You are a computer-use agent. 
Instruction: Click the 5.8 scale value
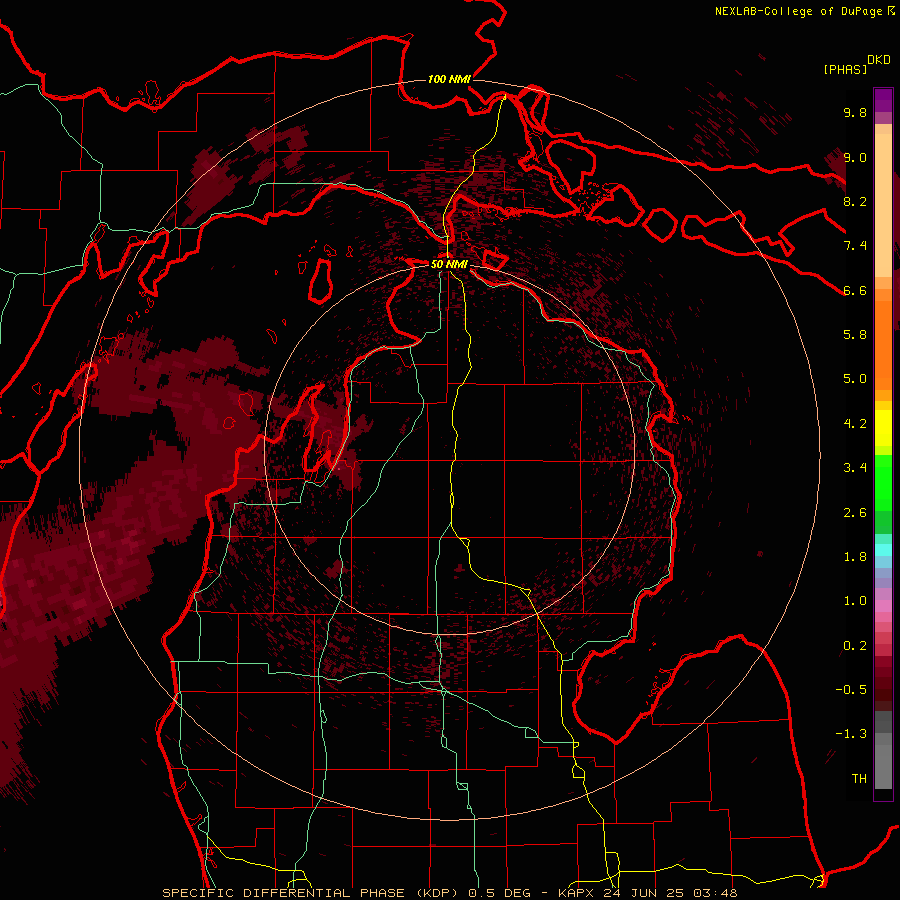tap(855, 335)
